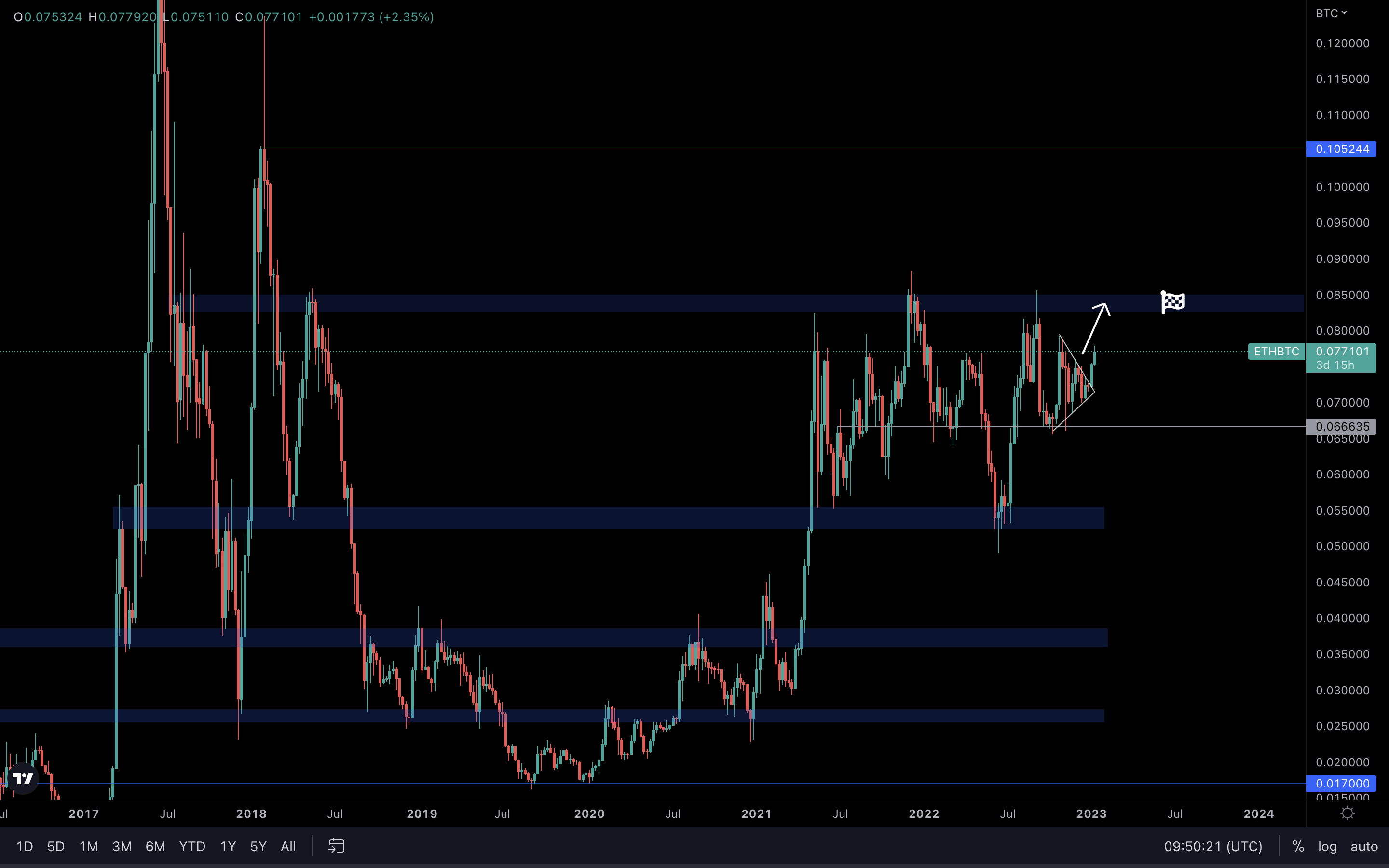
Task: Click the checkered flag target marker
Action: point(1172,302)
